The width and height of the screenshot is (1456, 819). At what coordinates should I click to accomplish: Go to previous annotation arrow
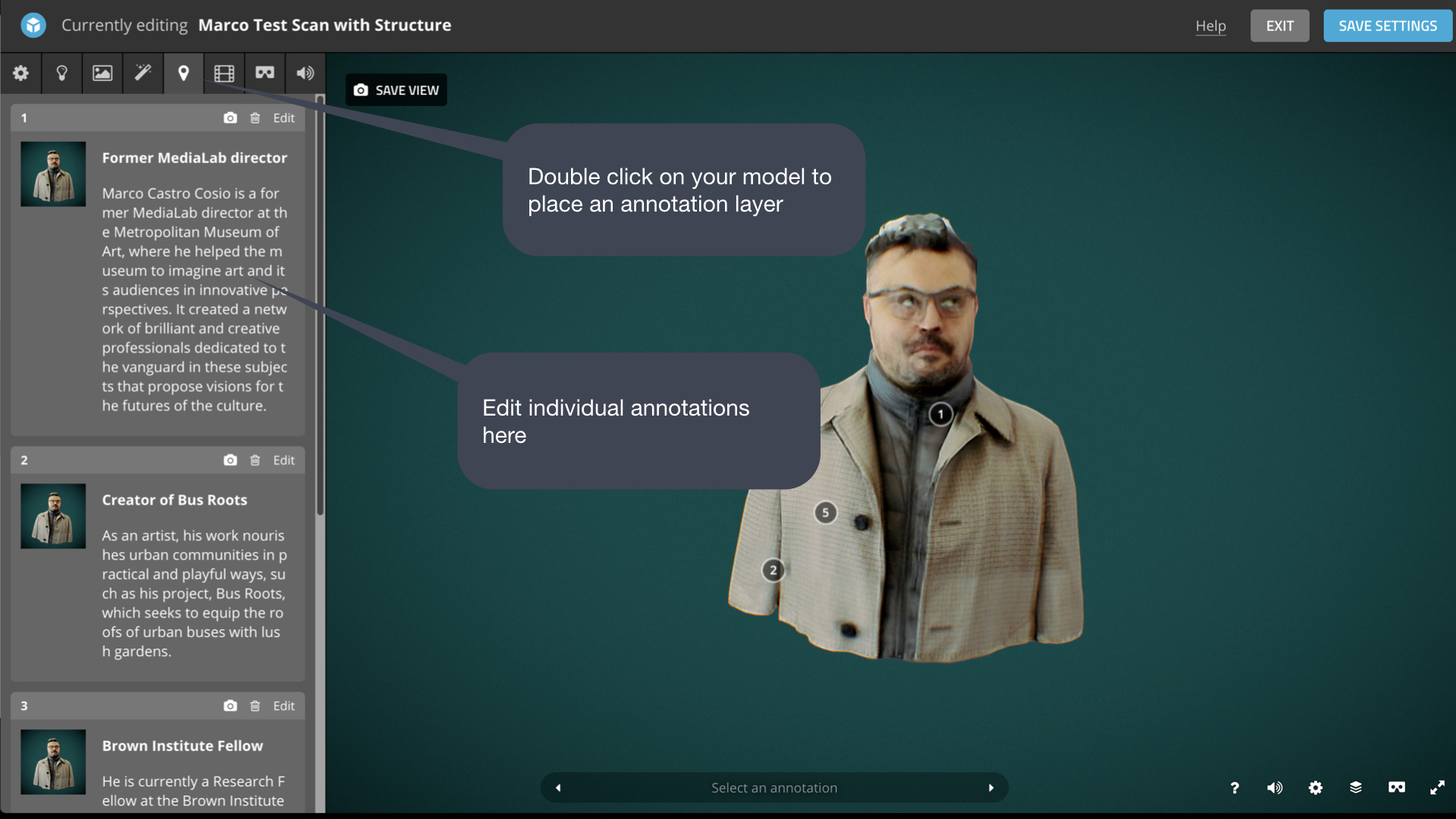click(559, 788)
